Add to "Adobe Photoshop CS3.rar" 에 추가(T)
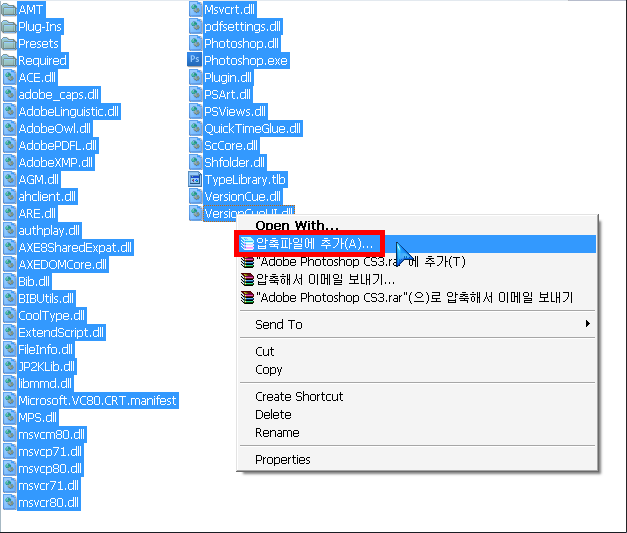The width and height of the screenshot is (627, 533). pyautogui.click(x=417, y=262)
